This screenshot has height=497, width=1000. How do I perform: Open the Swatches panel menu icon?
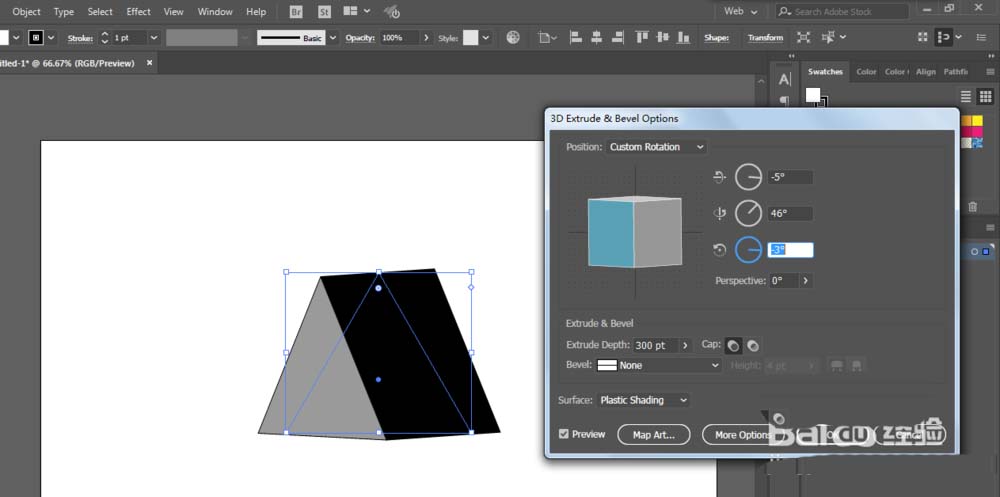coord(990,72)
